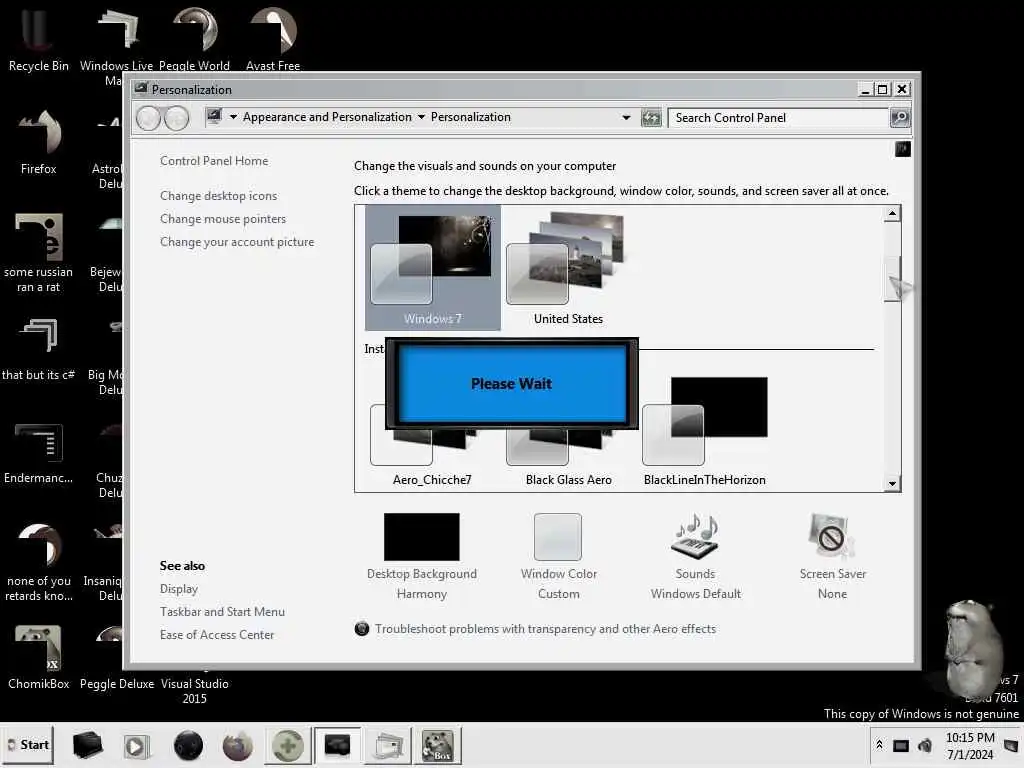
Task: Launch the Firefox desktop shortcut
Action: coord(38,142)
